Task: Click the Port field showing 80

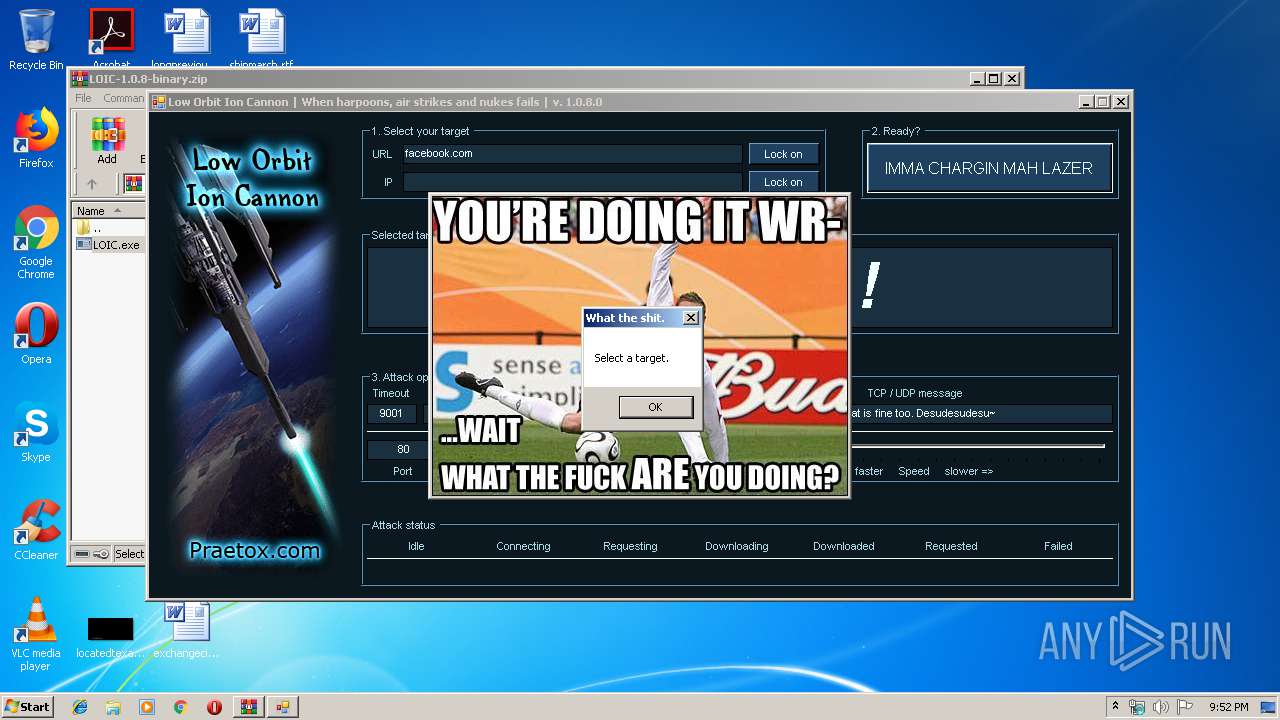Action: pyautogui.click(x=403, y=449)
